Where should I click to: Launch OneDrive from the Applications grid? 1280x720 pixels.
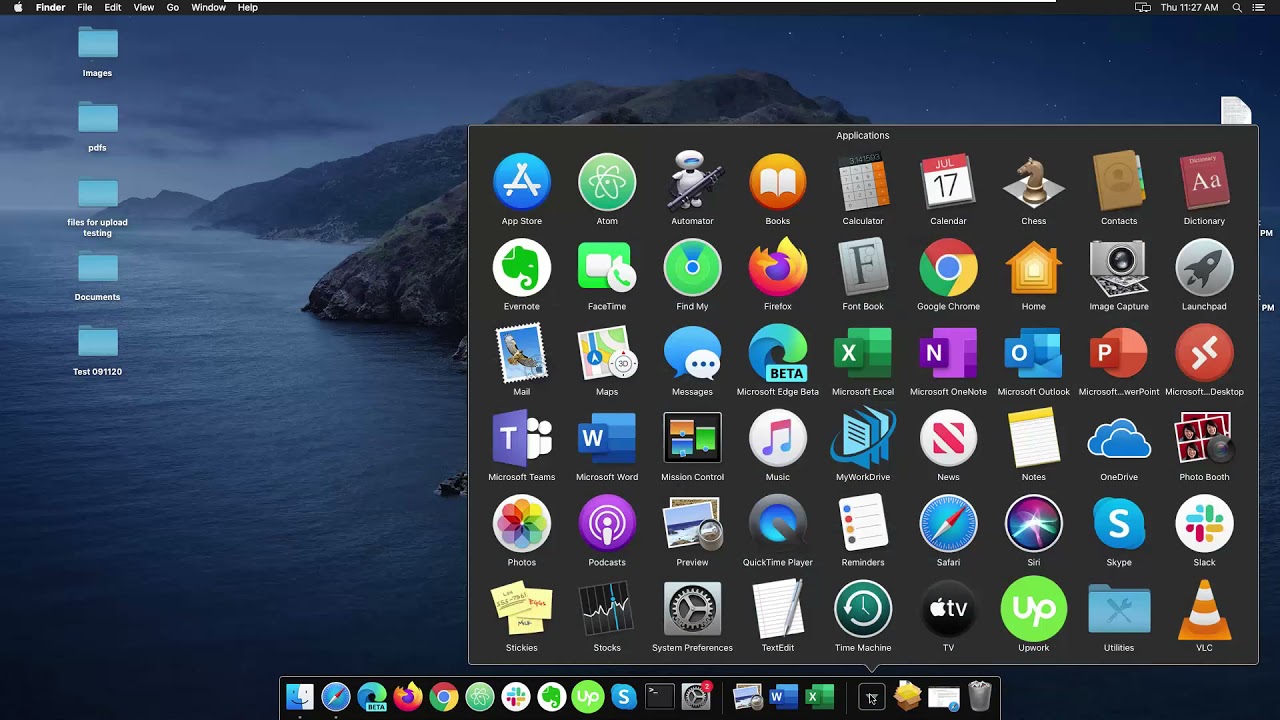1119,438
